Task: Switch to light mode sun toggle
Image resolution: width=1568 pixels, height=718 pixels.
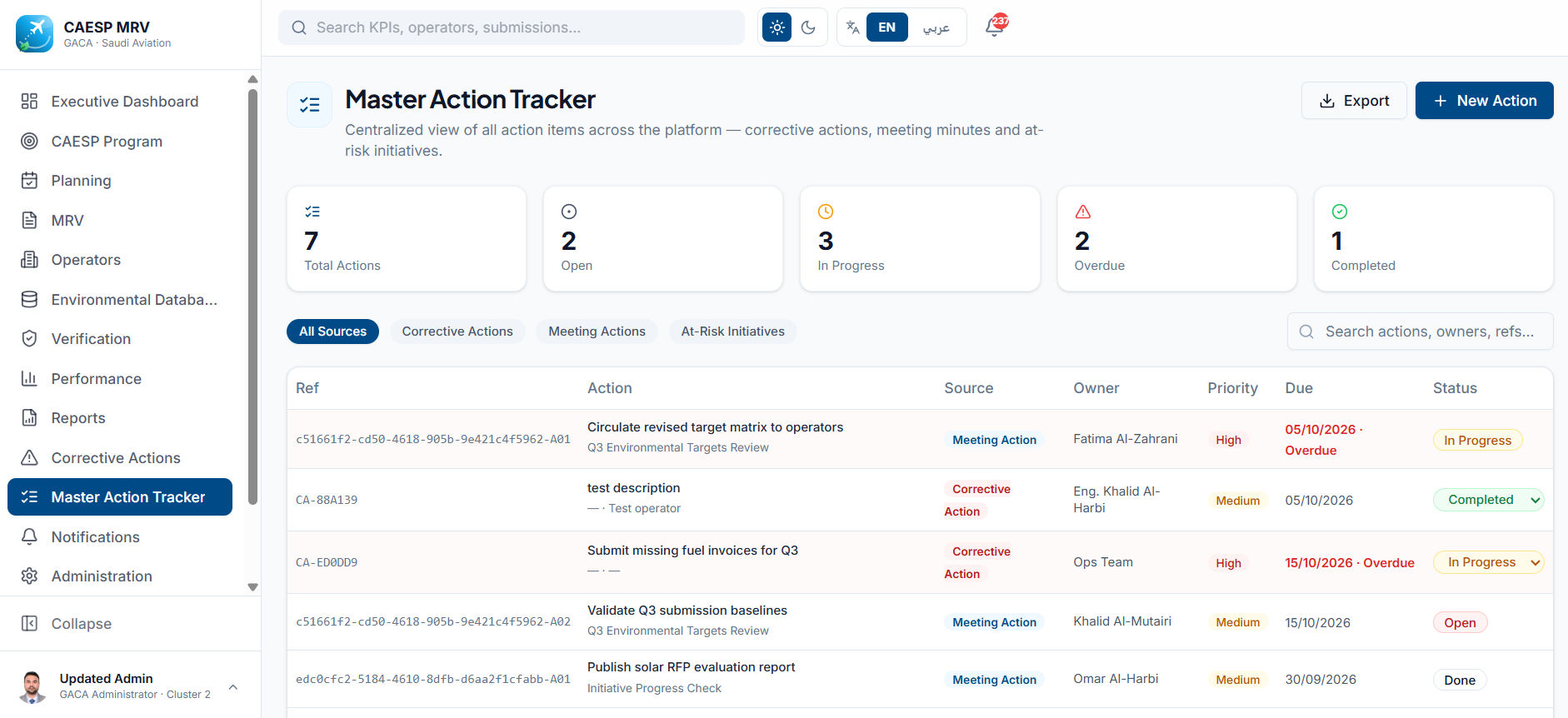Action: 777,27
